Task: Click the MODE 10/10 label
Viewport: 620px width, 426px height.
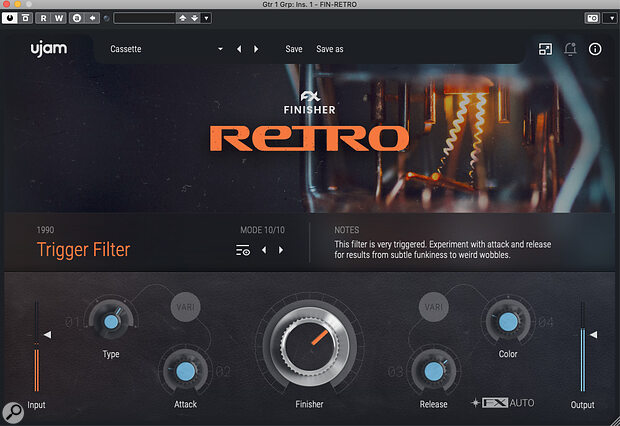Action: point(262,230)
